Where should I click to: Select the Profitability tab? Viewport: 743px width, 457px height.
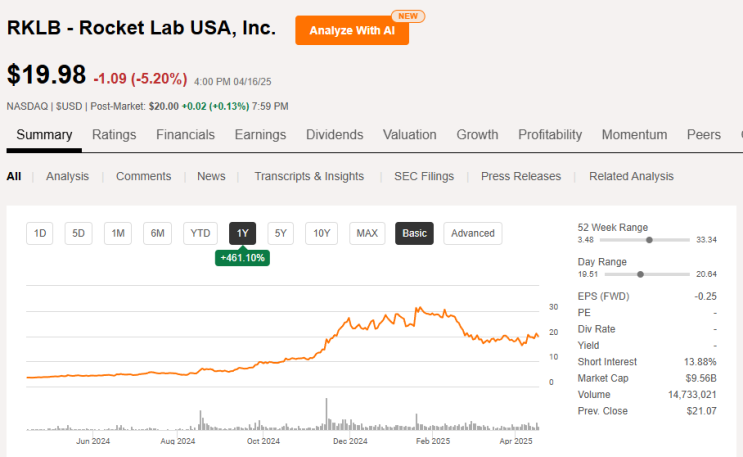(550, 135)
